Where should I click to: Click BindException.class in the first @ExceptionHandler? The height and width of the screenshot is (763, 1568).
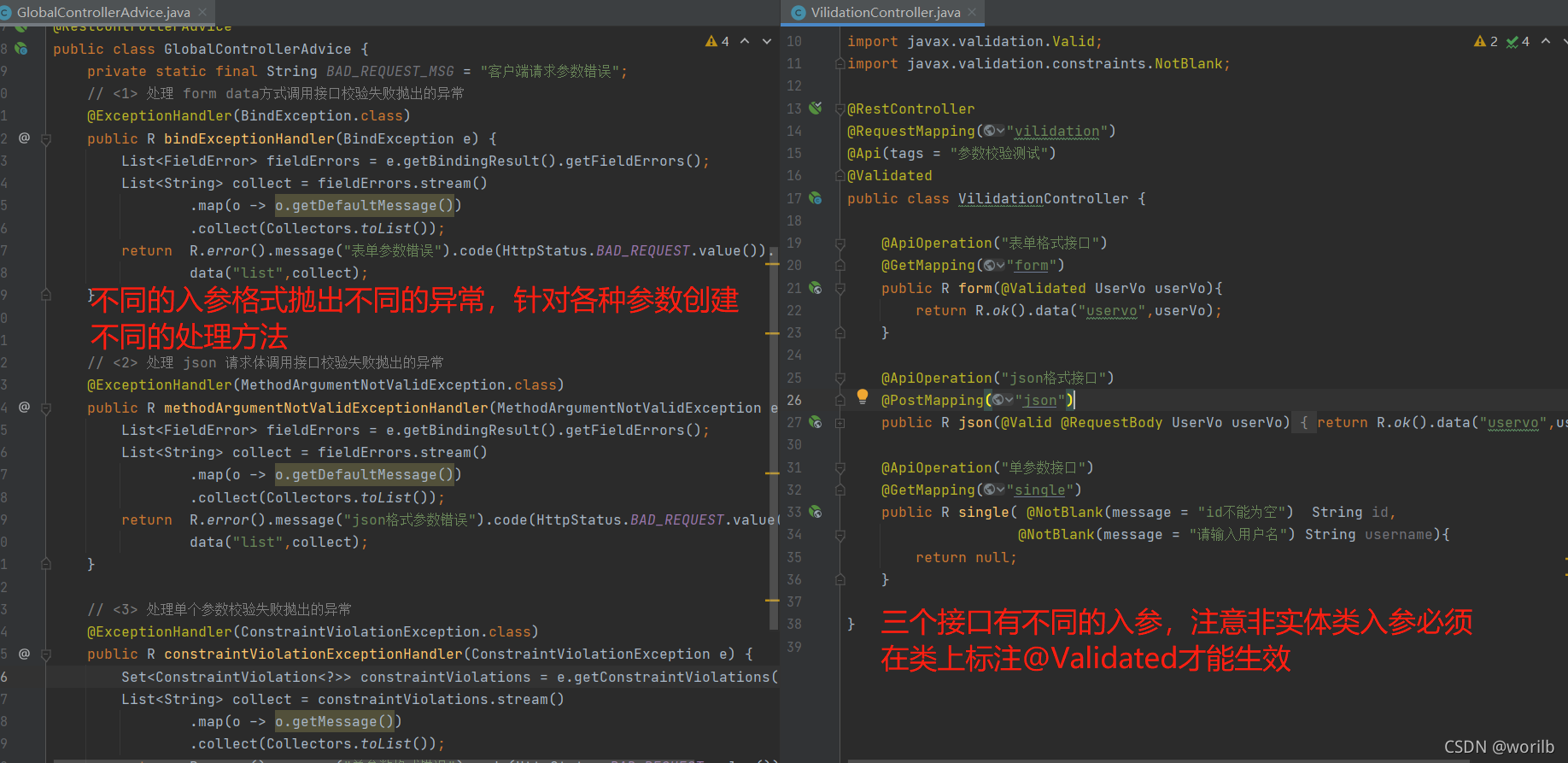point(321,115)
